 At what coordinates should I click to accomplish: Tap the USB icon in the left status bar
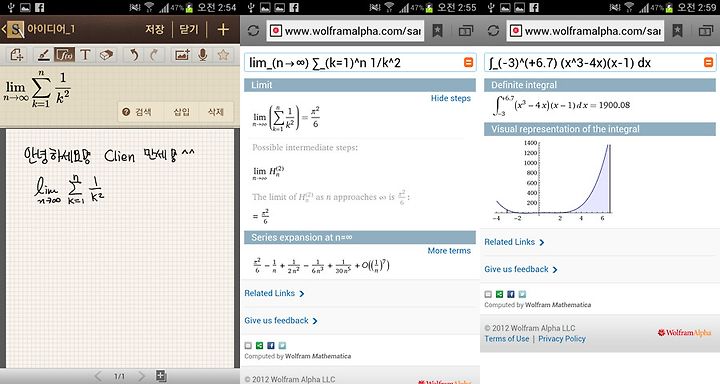[x=11, y=7]
